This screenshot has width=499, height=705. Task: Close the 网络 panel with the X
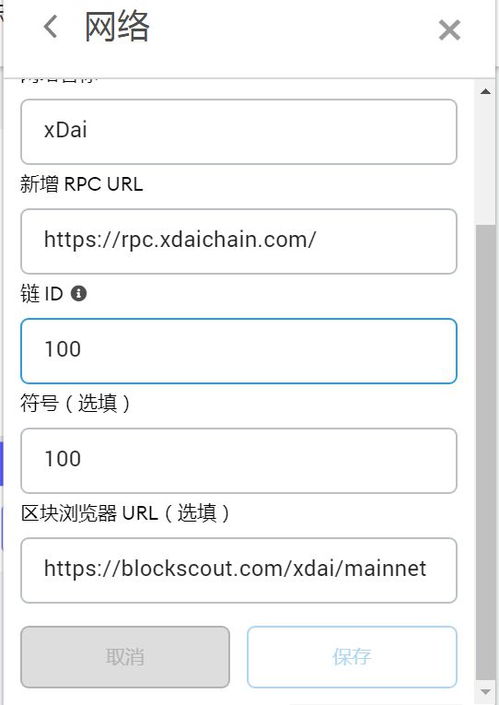point(449,30)
